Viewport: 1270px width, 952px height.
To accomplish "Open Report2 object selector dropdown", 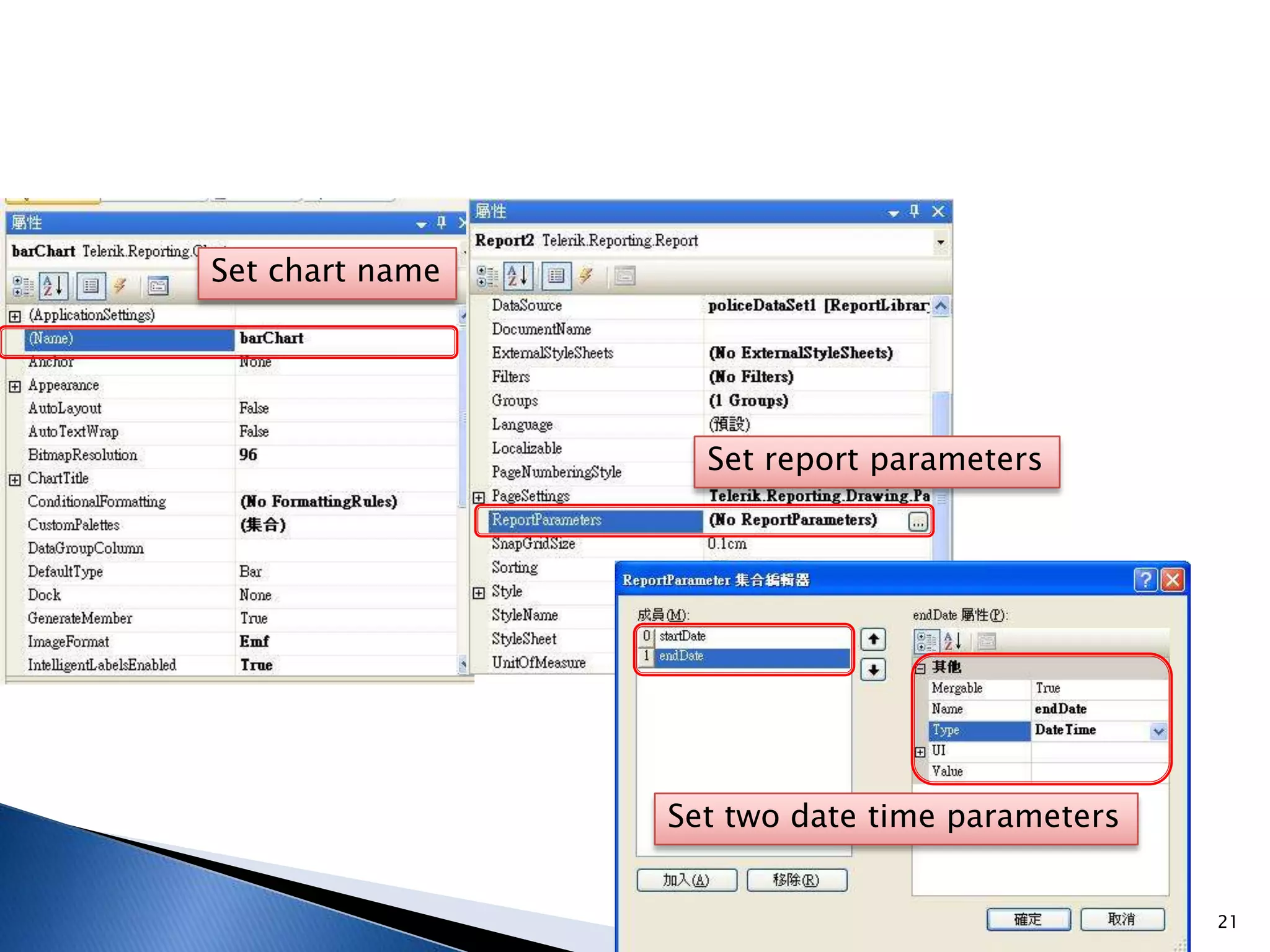I will coord(941,241).
